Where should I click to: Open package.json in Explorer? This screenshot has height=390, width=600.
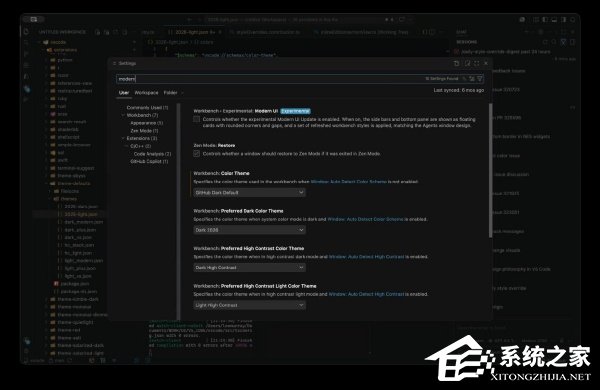[x=75, y=284]
